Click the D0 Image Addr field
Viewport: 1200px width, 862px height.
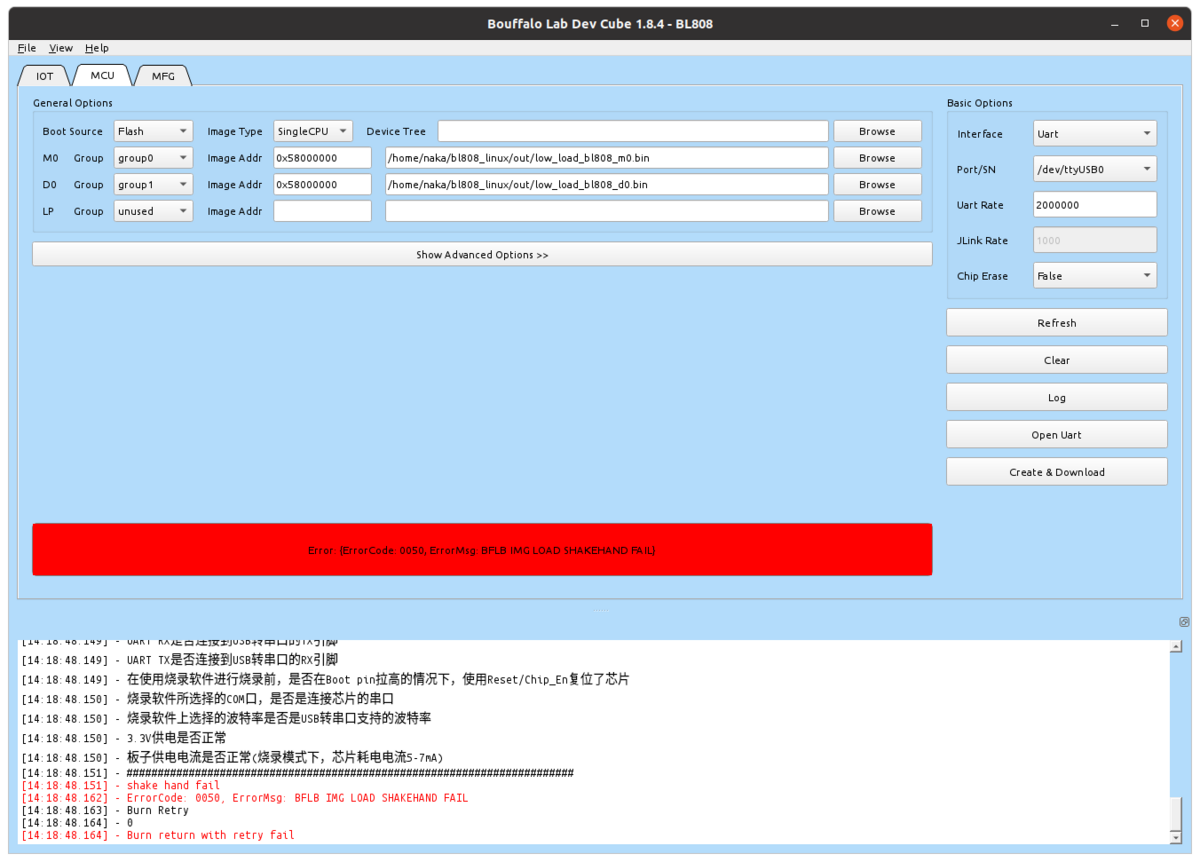tap(322, 185)
